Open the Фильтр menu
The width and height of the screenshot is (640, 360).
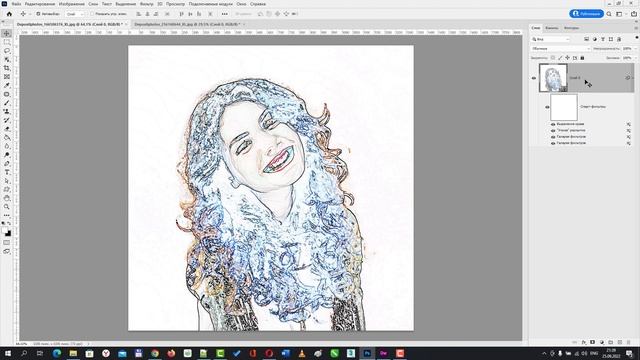pos(147,4)
